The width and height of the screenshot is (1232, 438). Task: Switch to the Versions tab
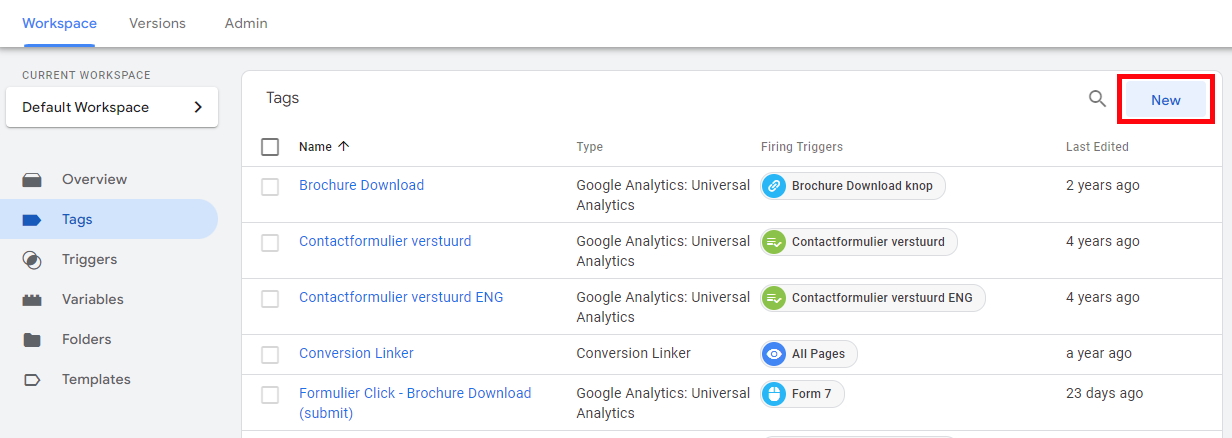pyautogui.click(x=157, y=23)
